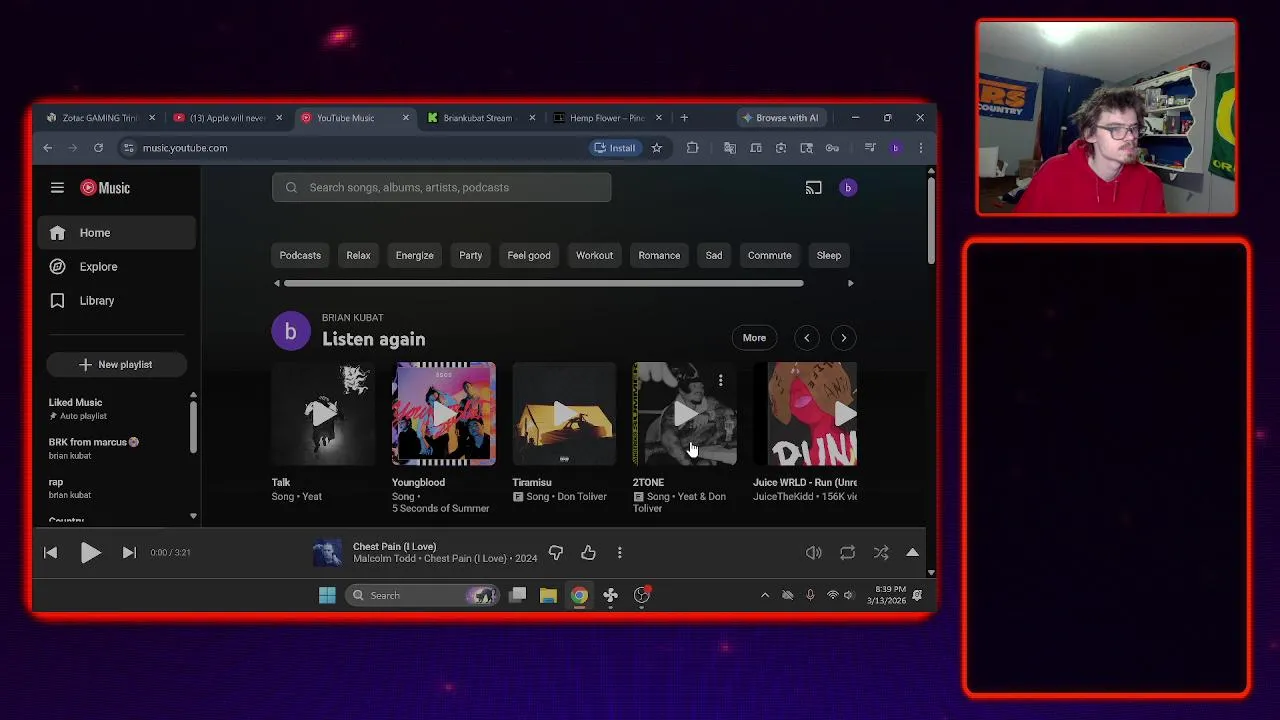Open the Install app button
Image resolution: width=1280 pixels, height=720 pixels.
pos(614,147)
